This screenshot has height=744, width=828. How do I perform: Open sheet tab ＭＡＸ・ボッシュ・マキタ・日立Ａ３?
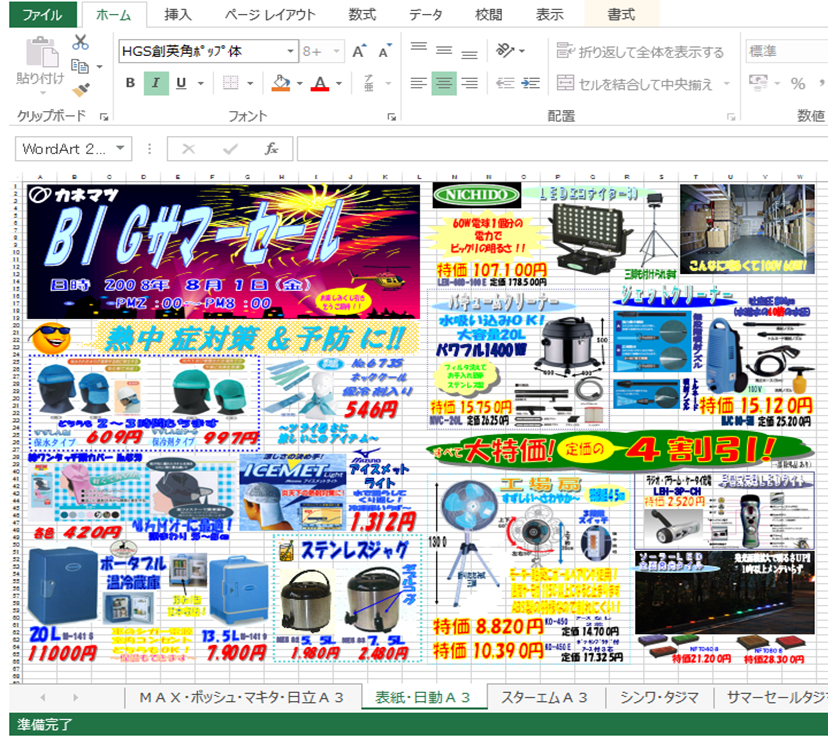241,698
